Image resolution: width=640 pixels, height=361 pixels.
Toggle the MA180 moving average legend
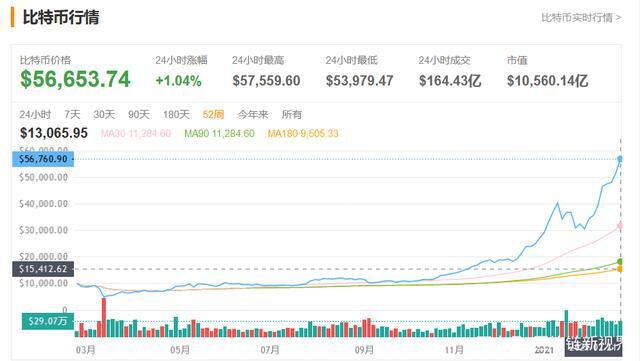pyautogui.click(x=303, y=134)
